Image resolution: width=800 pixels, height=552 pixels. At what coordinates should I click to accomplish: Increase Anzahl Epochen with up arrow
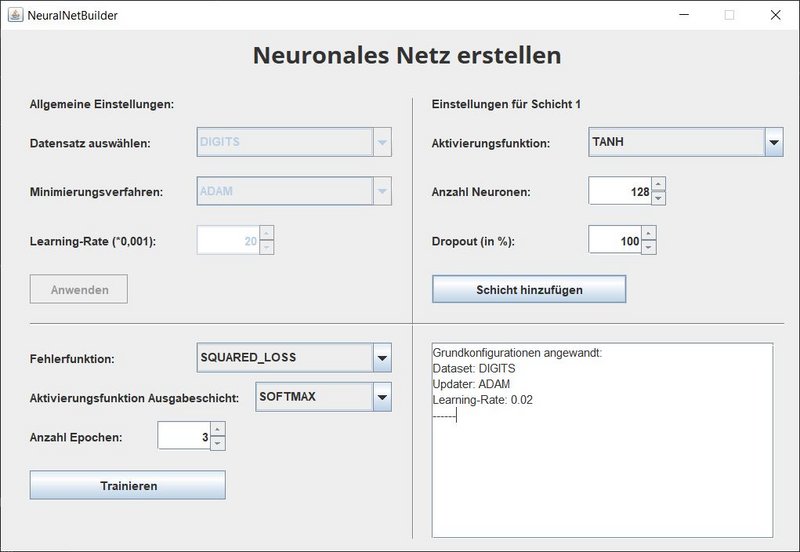pyautogui.click(x=218, y=429)
